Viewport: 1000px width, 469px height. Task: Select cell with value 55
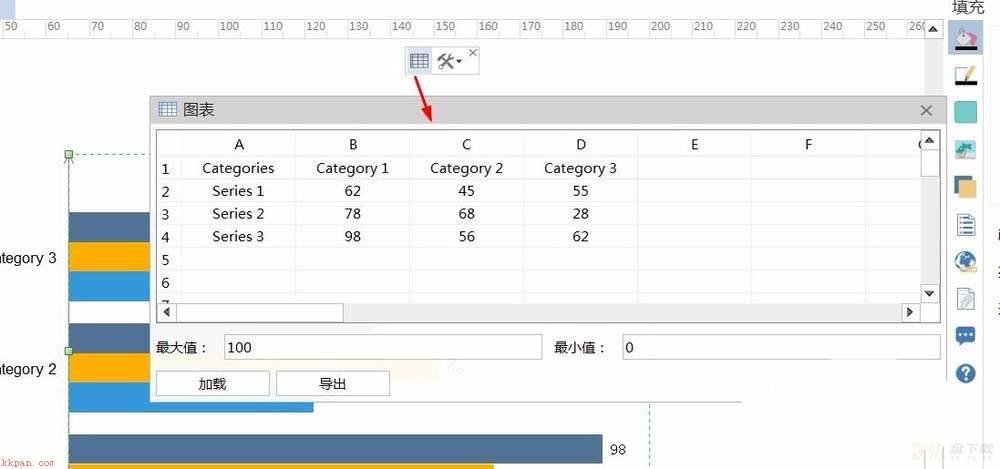pos(580,191)
